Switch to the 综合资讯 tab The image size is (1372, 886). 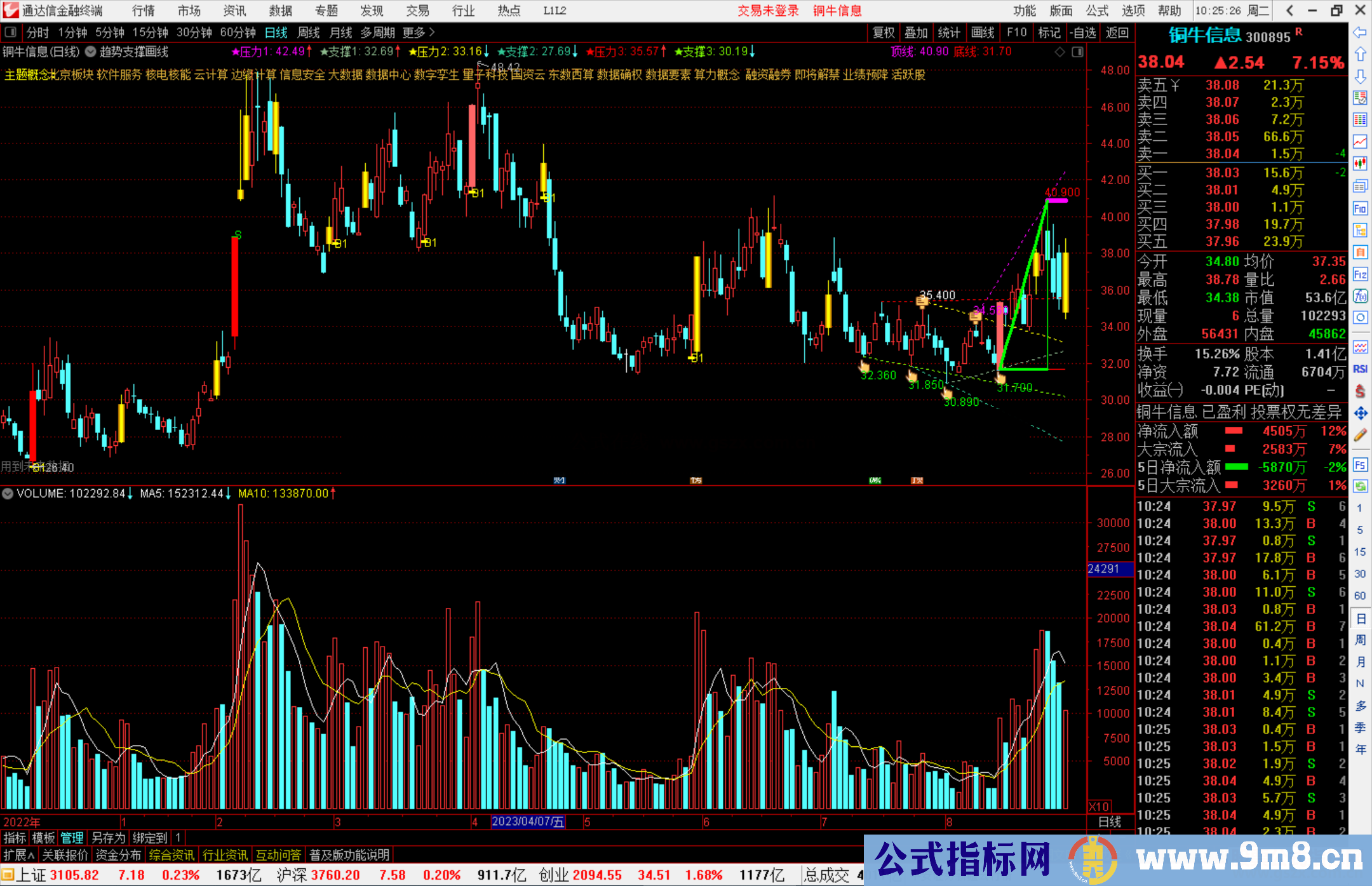171,855
